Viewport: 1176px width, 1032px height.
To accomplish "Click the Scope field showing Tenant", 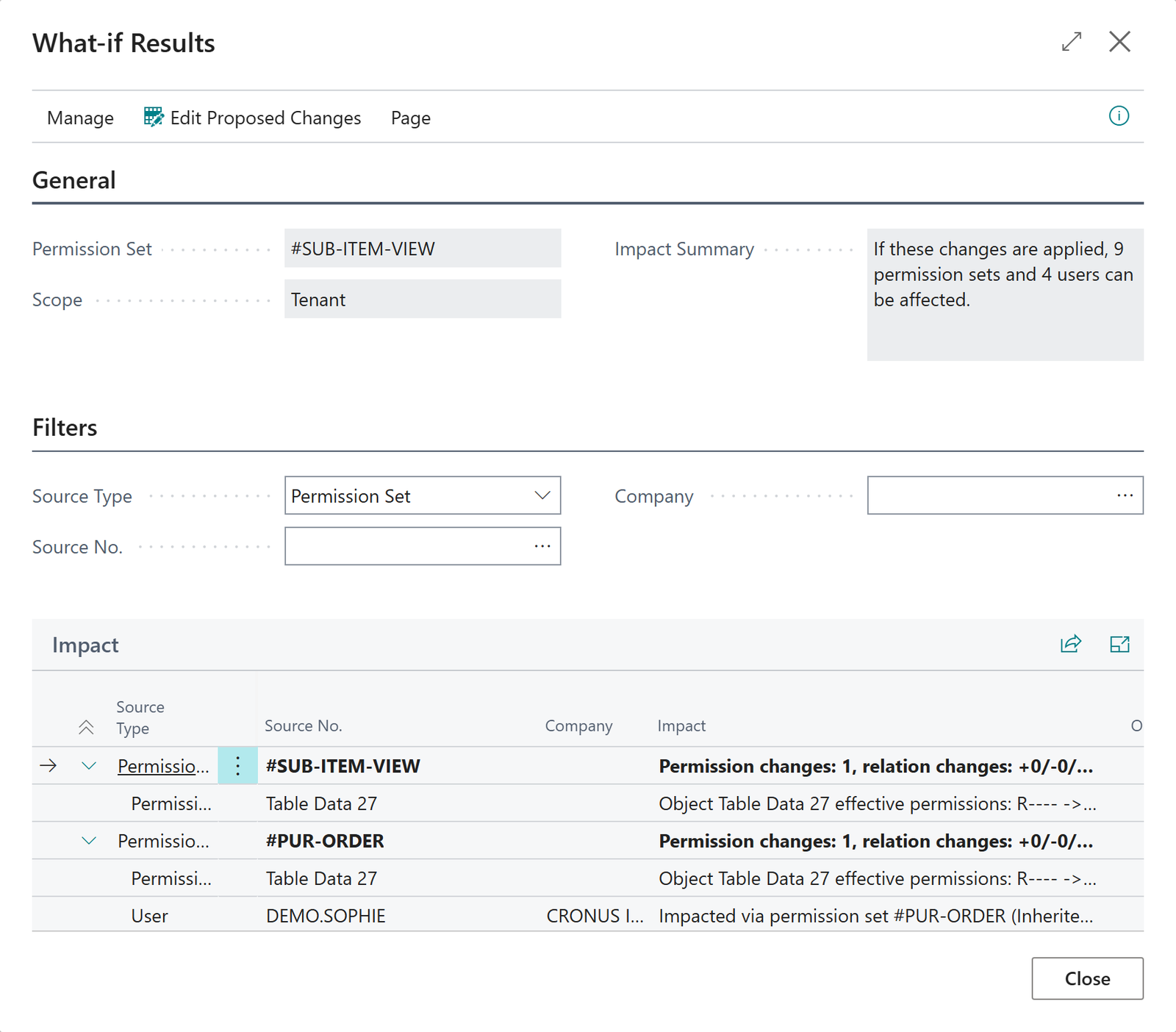I will click(x=423, y=299).
